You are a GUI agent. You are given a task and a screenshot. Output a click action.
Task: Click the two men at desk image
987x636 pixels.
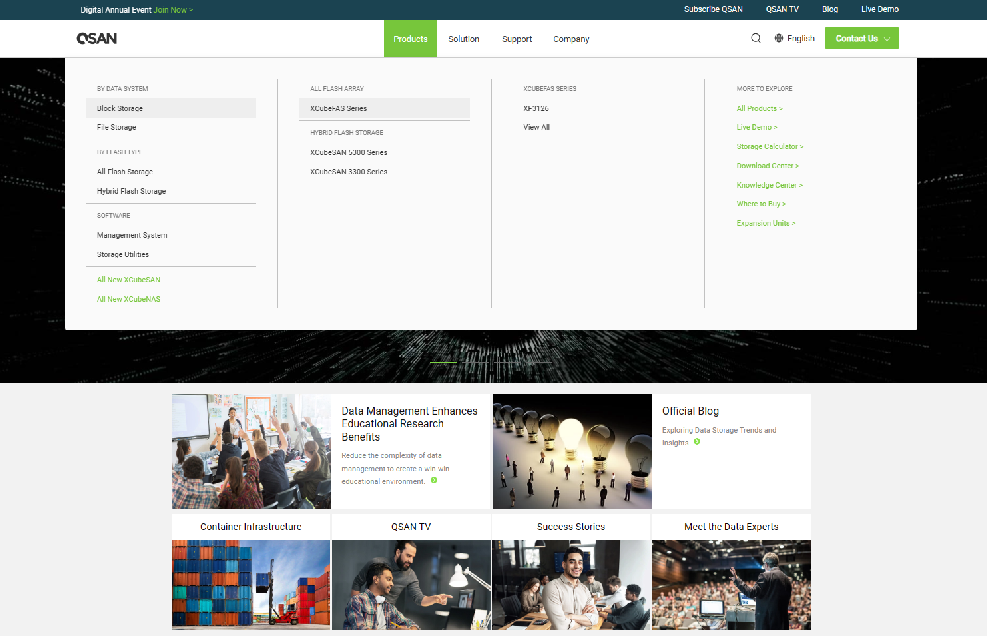tap(411, 585)
